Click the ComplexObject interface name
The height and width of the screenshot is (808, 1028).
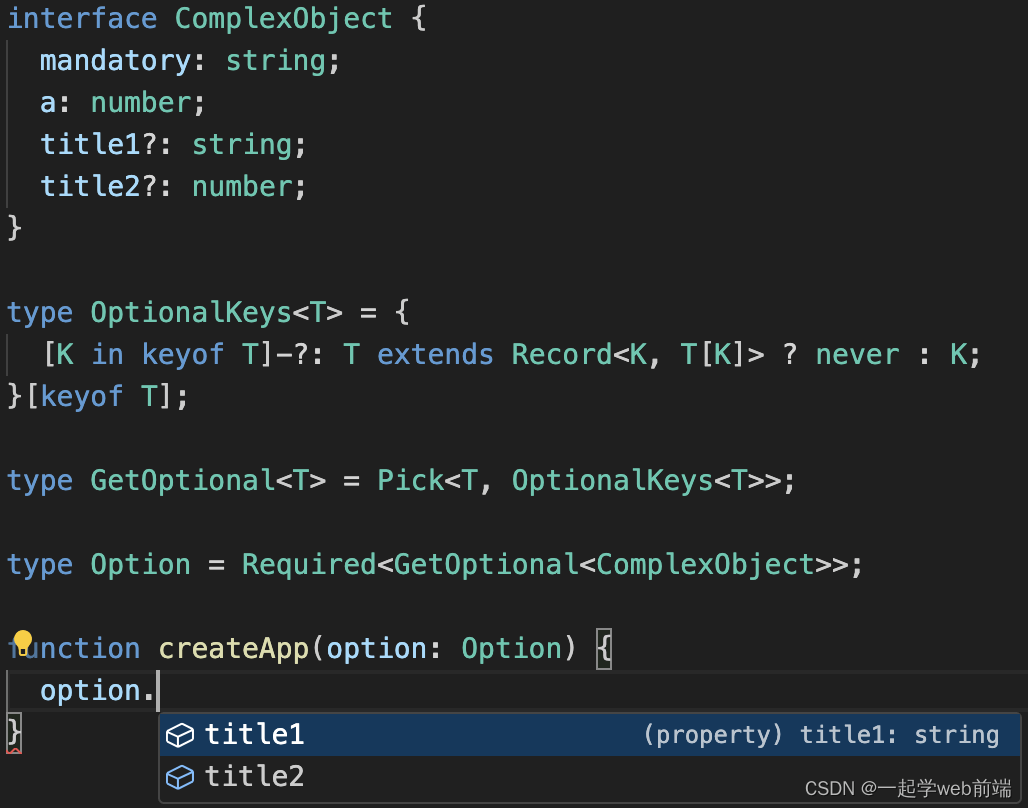(283, 18)
